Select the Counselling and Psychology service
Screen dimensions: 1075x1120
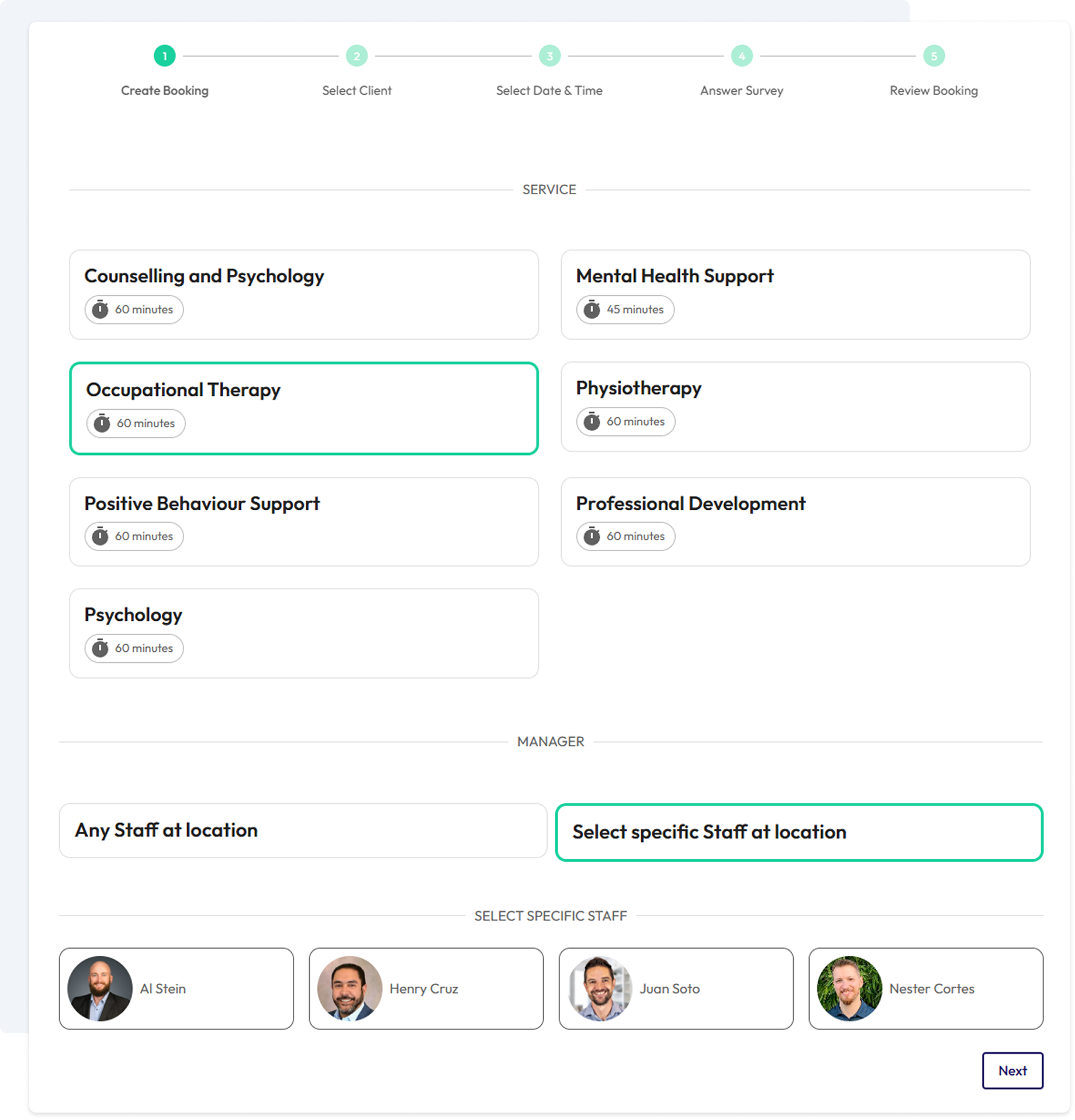coord(304,295)
